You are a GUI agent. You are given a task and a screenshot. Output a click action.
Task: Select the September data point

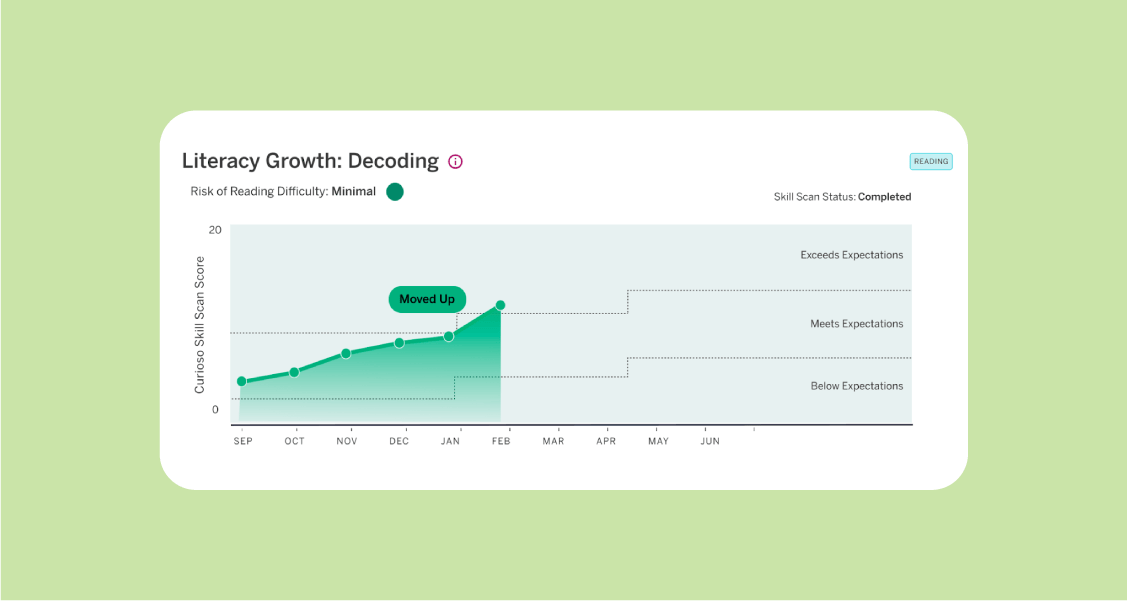point(242,381)
